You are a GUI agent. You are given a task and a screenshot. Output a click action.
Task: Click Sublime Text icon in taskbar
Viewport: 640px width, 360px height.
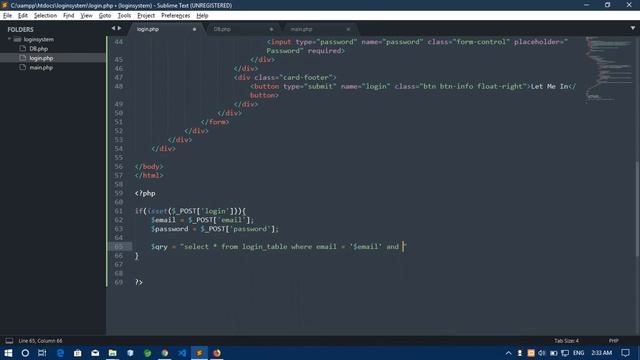point(199,353)
